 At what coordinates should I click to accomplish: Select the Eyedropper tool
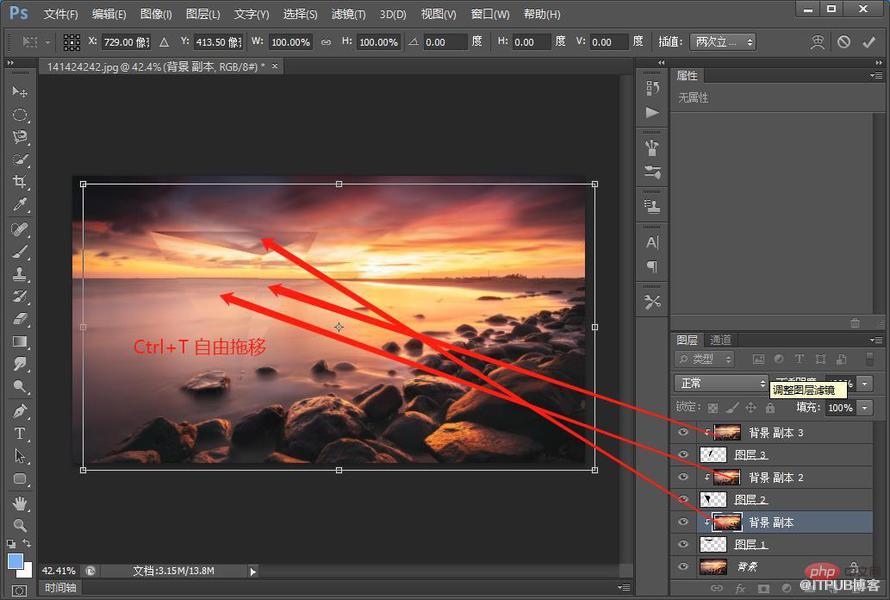coord(20,204)
